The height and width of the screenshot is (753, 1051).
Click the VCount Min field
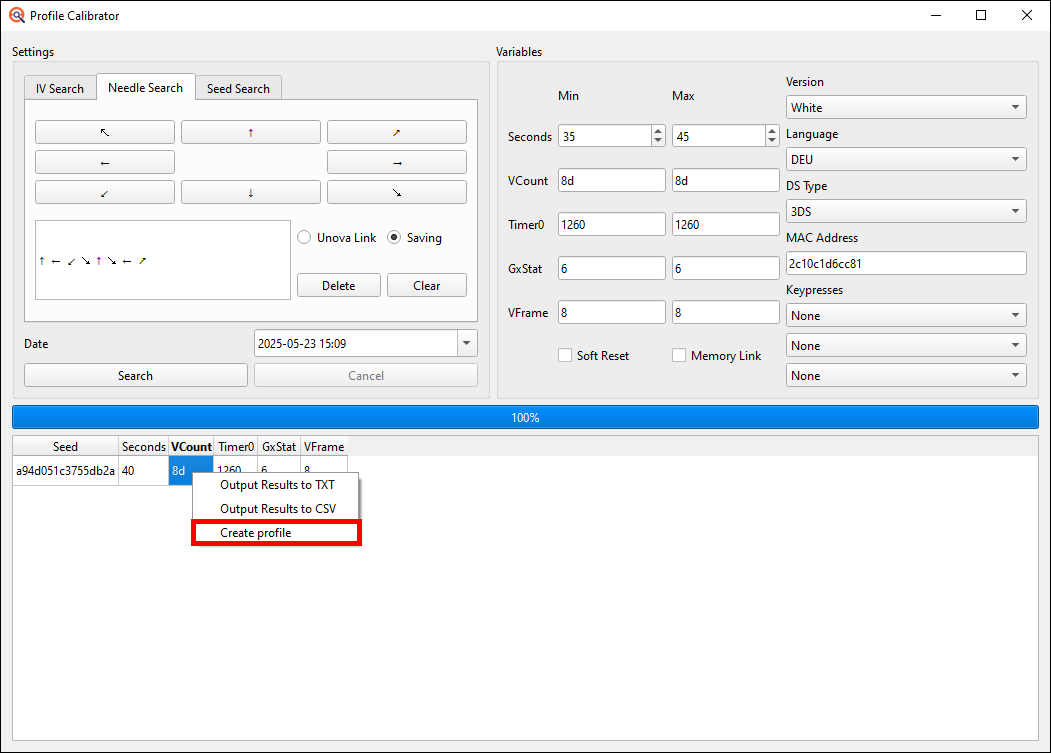tap(611, 180)
